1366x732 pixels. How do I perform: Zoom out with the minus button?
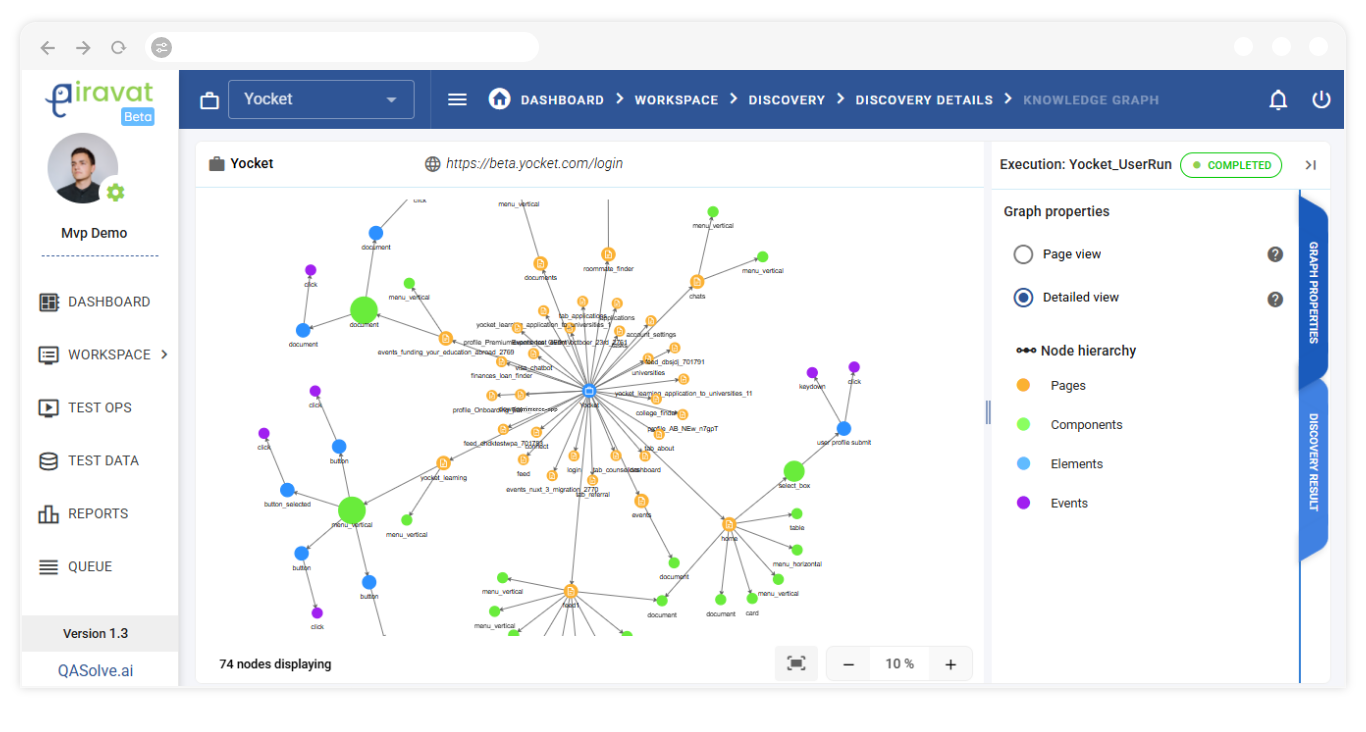point(848,664)
